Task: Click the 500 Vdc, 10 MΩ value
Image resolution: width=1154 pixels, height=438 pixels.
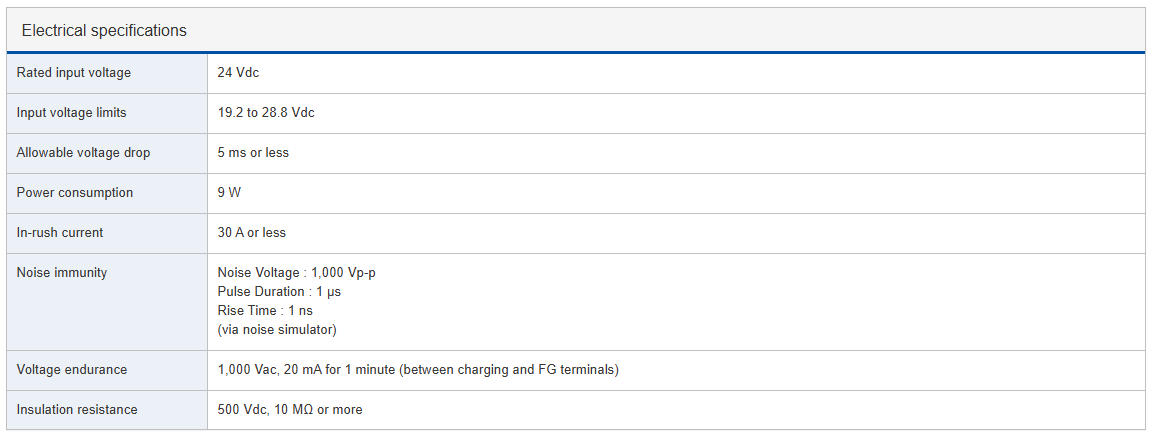Action: [x=290, y=410]
